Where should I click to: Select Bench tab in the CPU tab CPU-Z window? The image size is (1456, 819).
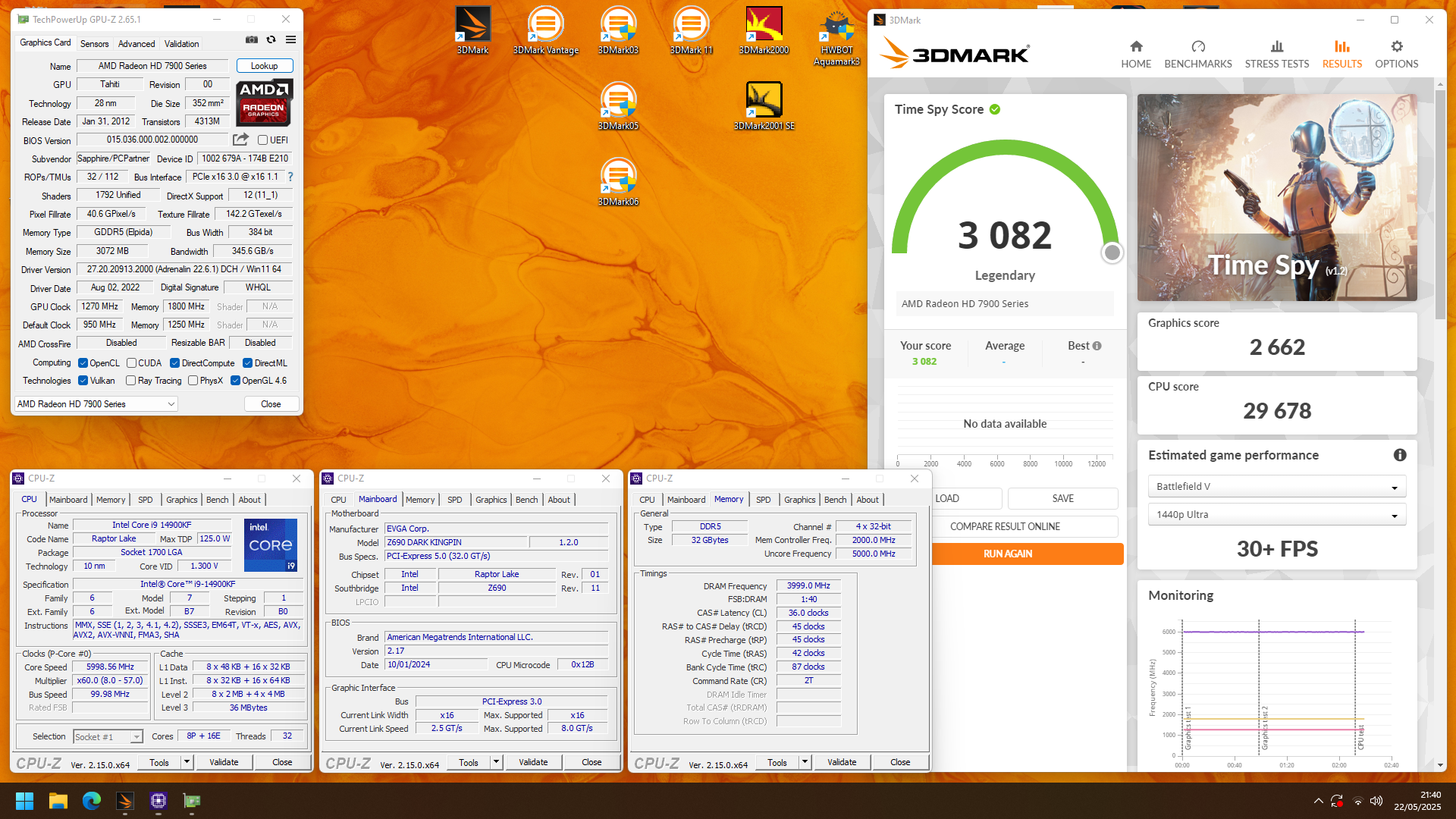[217, 500]
